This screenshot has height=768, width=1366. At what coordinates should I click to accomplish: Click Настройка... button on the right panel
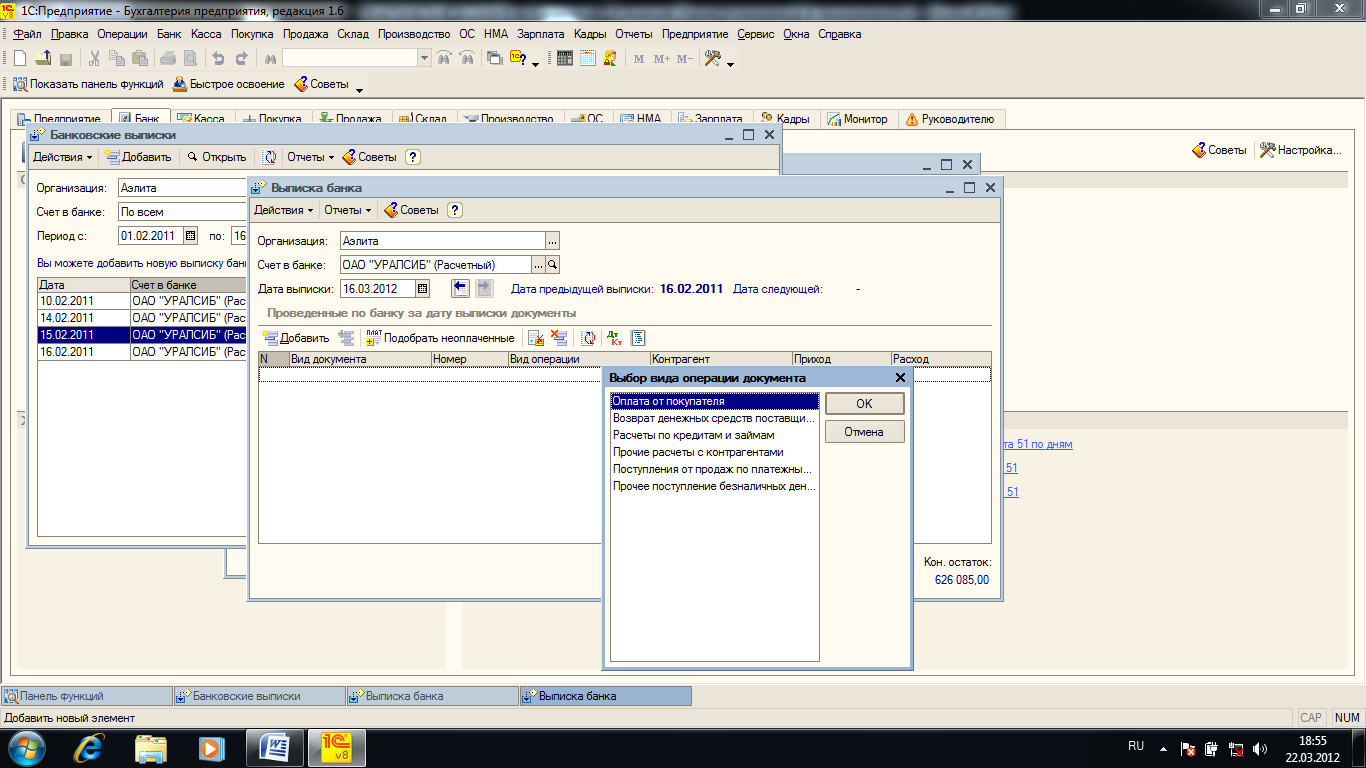click(1299, 150)
